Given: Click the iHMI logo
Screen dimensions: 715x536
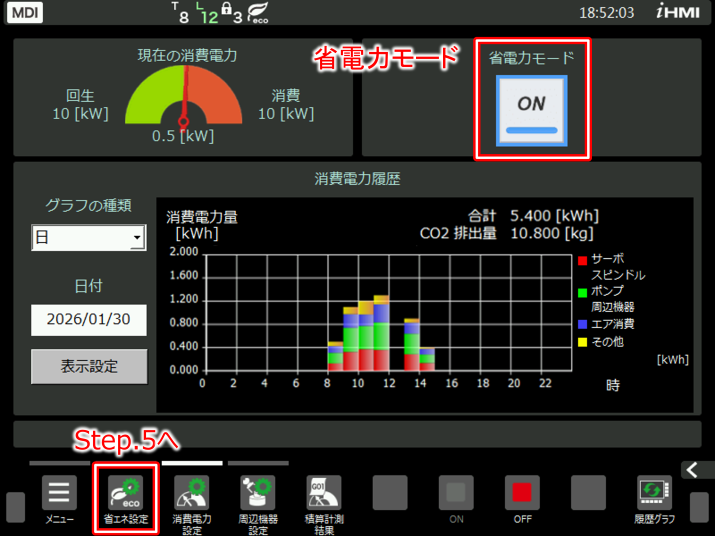Looking at the screenshot, I should click(x=678, y=11).
